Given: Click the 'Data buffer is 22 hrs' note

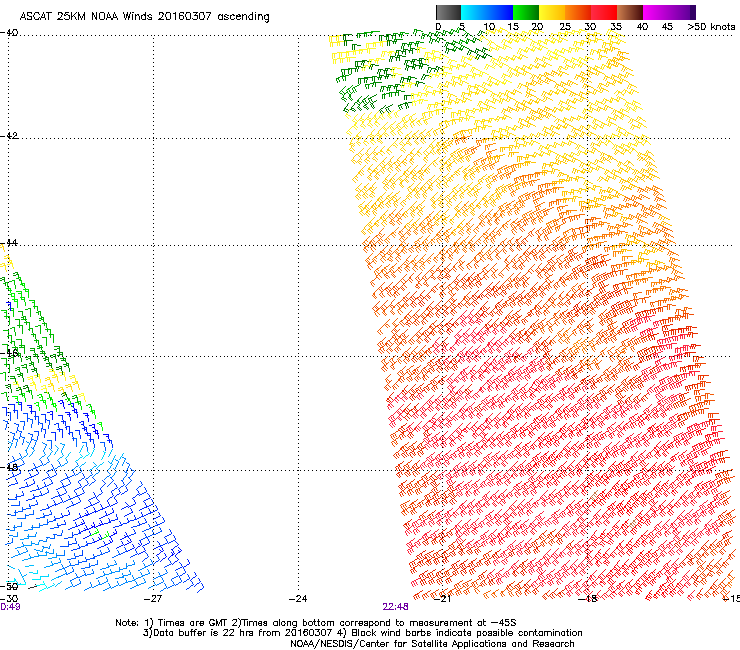Looking at the screenshot, I should tap(362, 633).
